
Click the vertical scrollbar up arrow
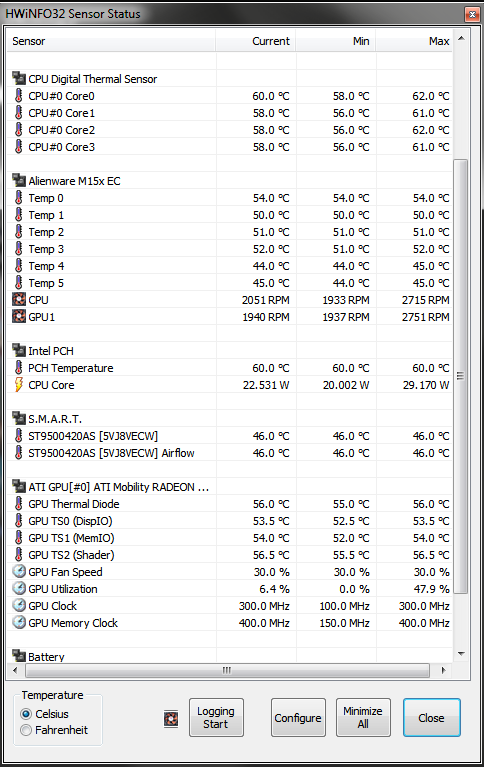pyautogui.click(x=461, y=38)
